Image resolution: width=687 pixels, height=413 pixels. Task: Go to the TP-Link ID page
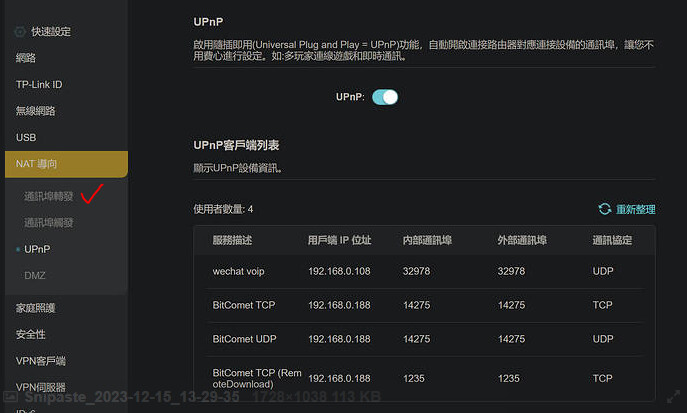pos(39,85)
